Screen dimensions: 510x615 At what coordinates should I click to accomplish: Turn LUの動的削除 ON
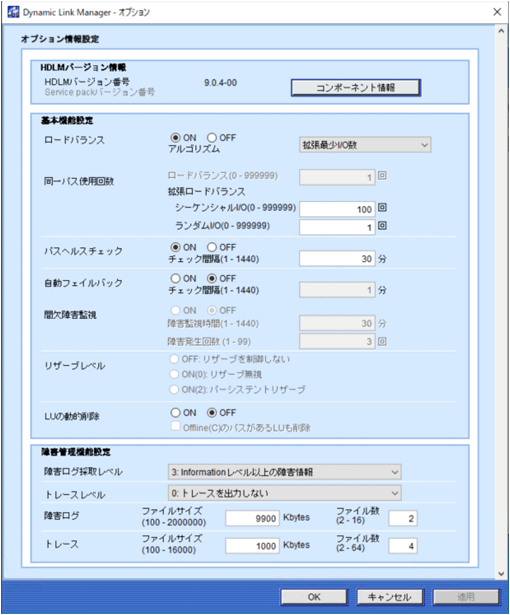[x=175, y=413]
